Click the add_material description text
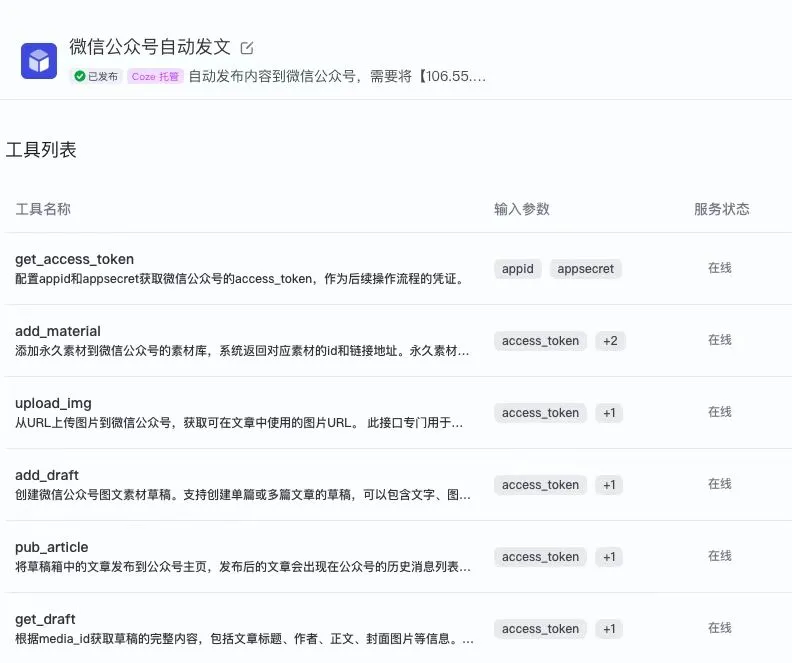This screenshot has height=663, width=792. (242, 350)
